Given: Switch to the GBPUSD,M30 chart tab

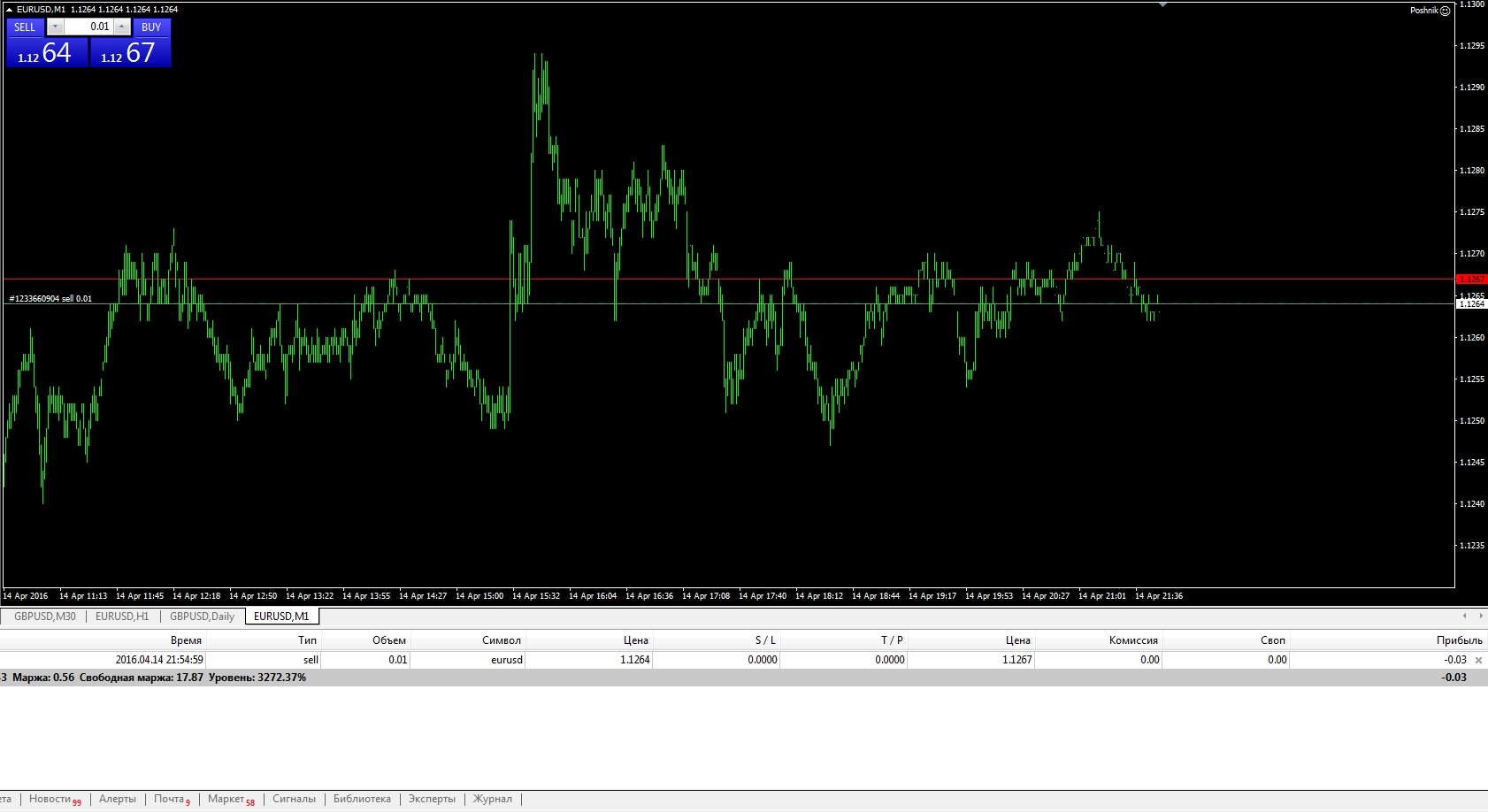Looking at the screenshot, I should (45, 617).
